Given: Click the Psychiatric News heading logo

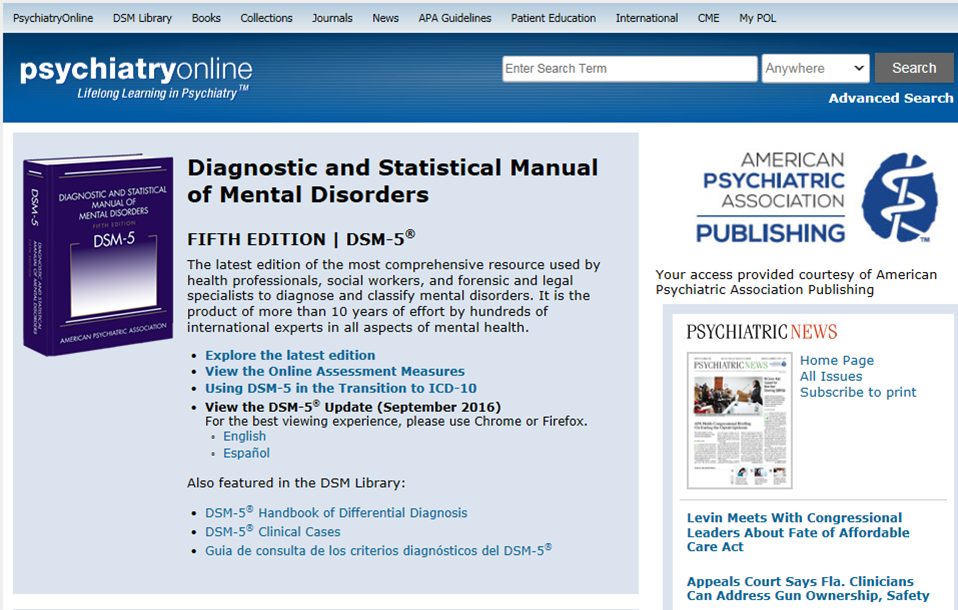Looking at the screenshot, I should pos(761,332).
